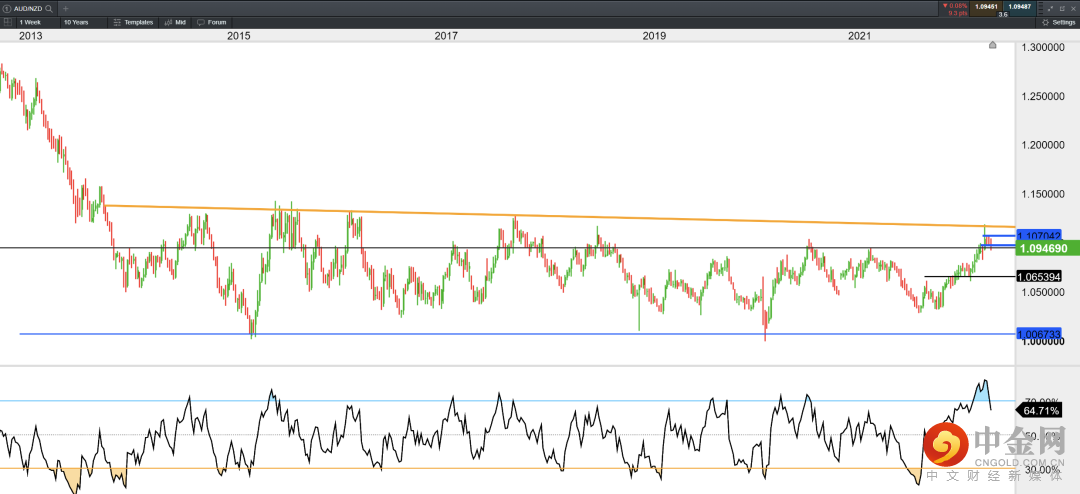1080x494 pixels.
Task: Click the sell price 1.09451
Action: [985, 7]
